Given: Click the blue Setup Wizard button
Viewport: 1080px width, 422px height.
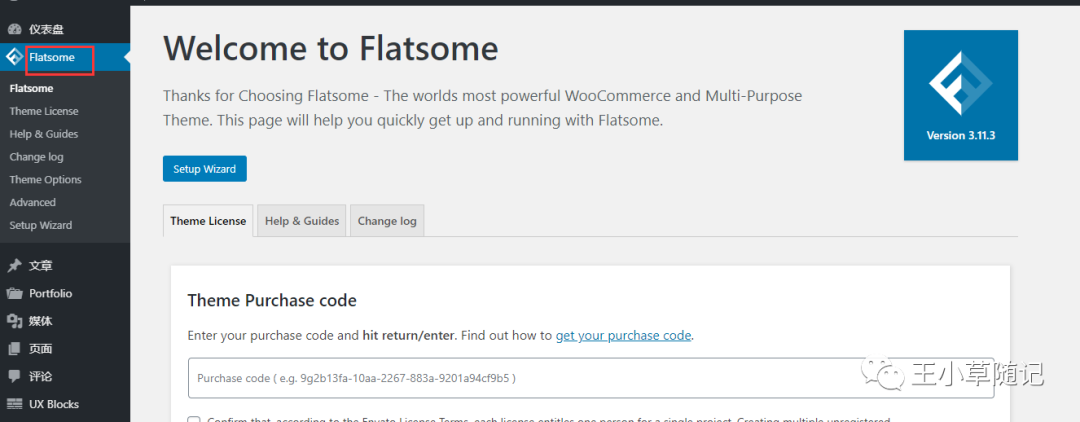Looking at the screenshot, I should pyautogui.click(x=205, y=169).
